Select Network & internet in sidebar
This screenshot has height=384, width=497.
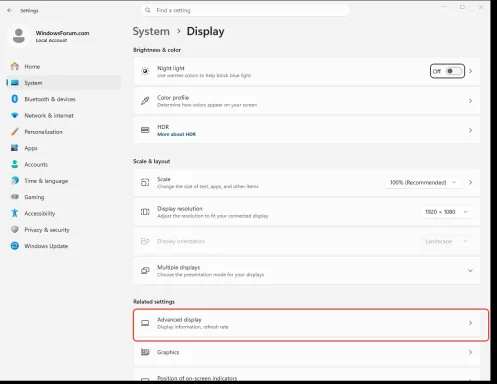64,115
